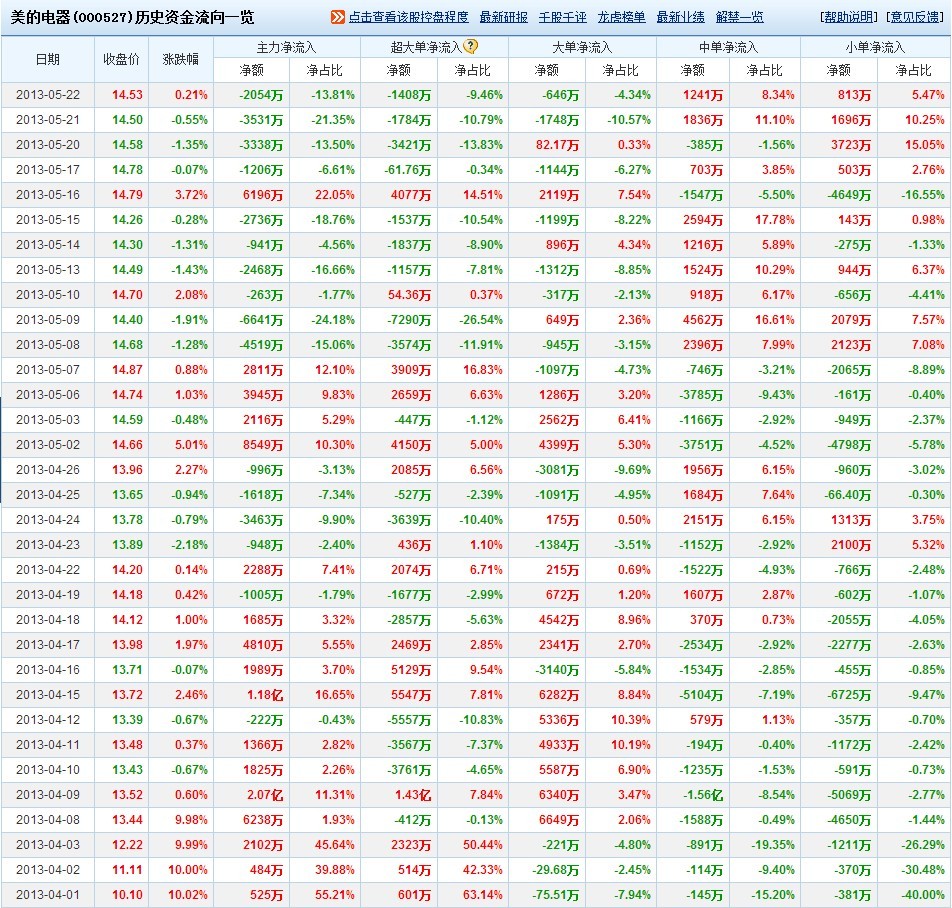The height and width of the screenshot is (908, 952).
Task: Click large order value 6649万
Action: [x=559, y=819]
